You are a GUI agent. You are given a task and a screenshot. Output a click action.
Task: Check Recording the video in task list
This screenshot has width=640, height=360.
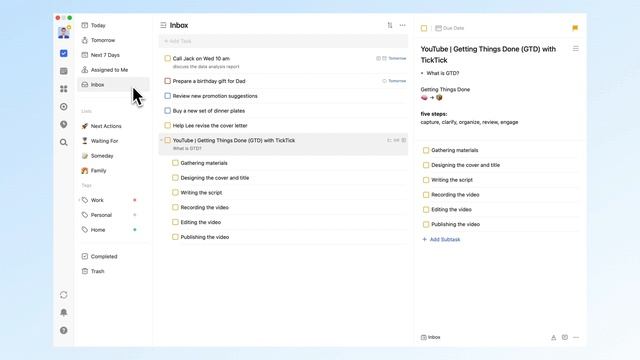click(x=175, y=207)
